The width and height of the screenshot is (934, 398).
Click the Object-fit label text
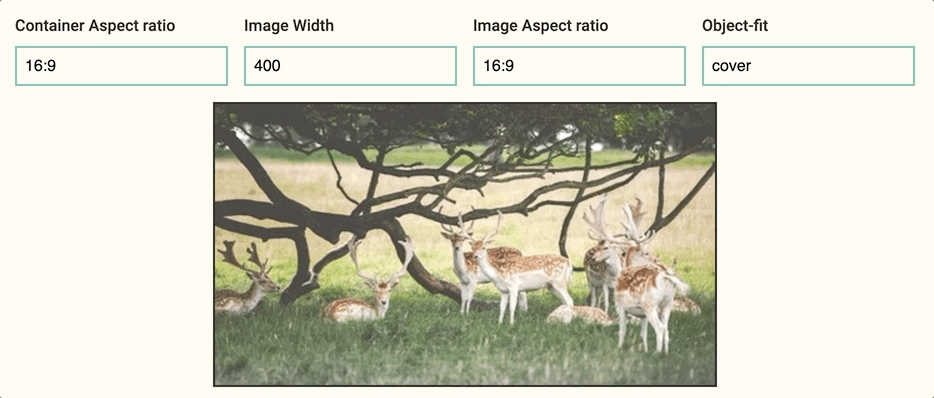point(735,26)
